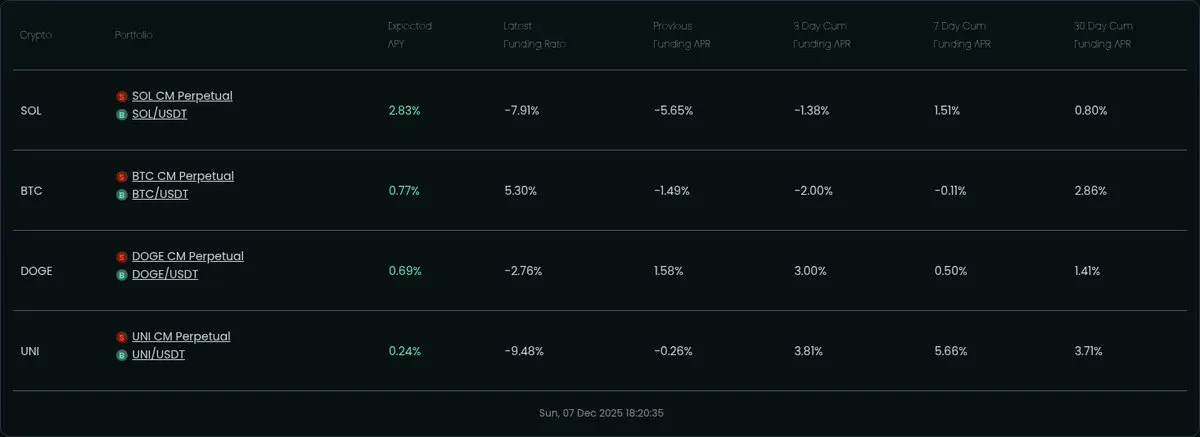Click the SOL expected APY value 2.83%
Image resolution: width=1200 pixels, height=437 pixels.
[x=405, y=111]
